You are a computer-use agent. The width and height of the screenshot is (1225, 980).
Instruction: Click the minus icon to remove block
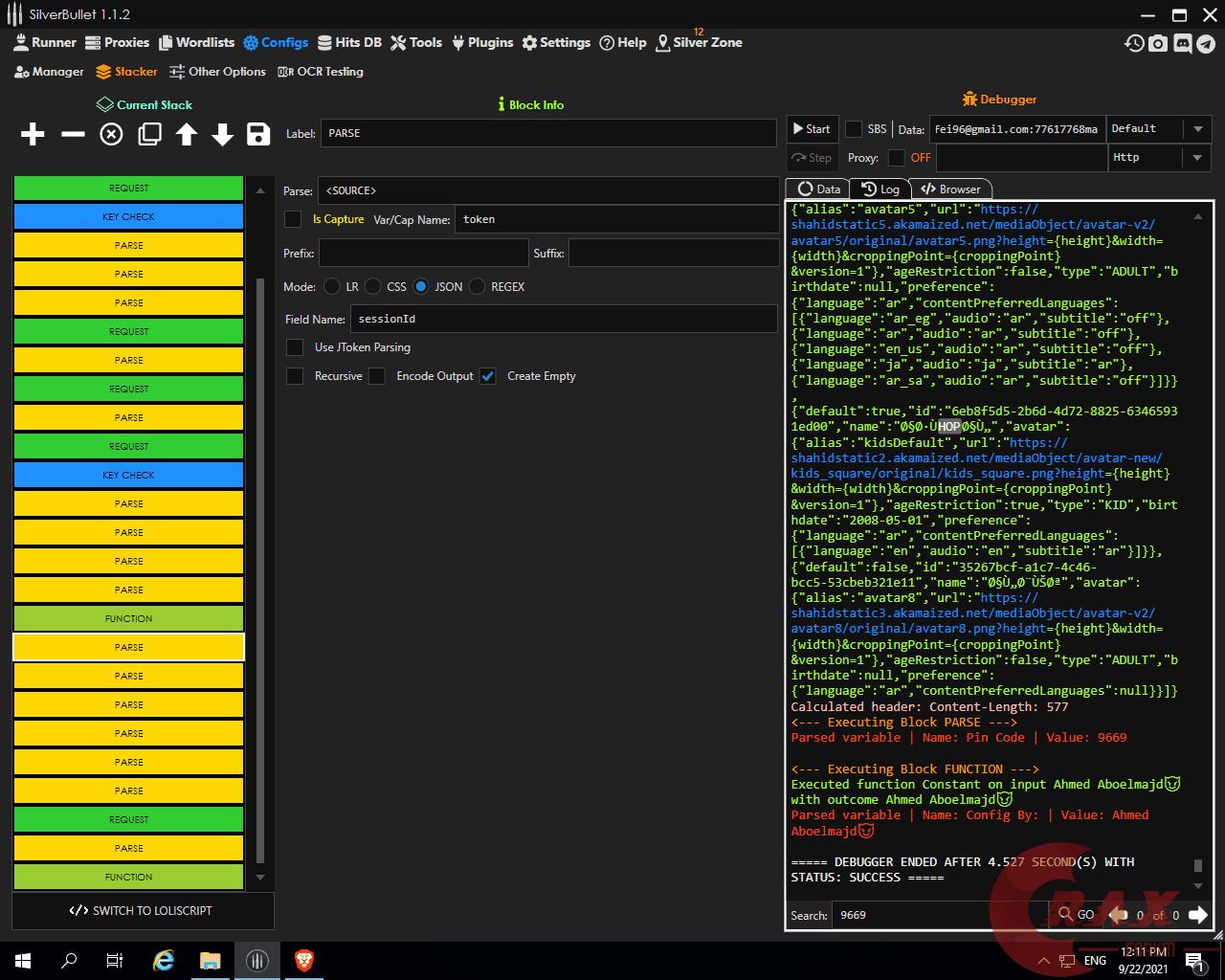[x=73, y=134]
